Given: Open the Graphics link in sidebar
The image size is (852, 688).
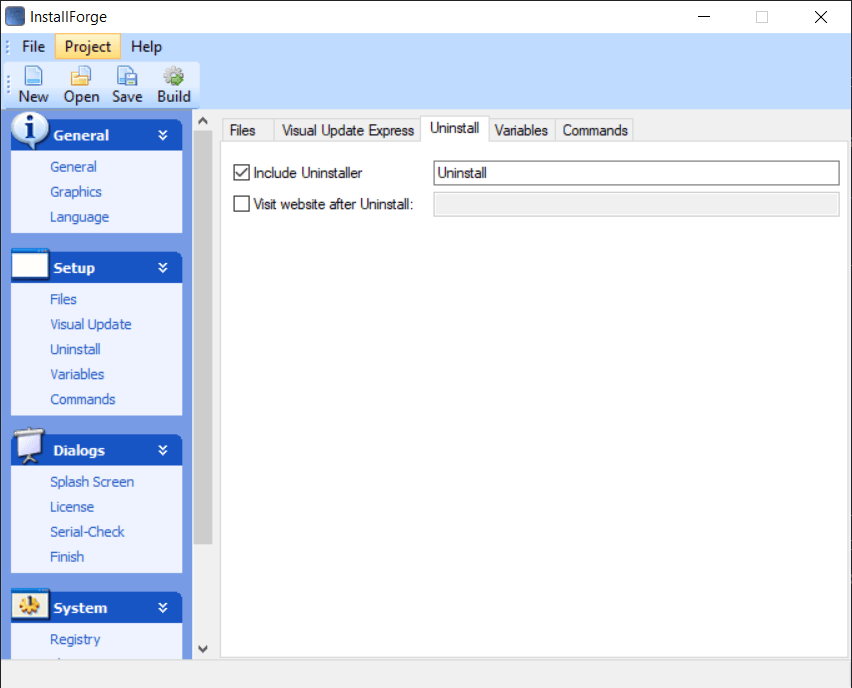Looking at the screenshot, I should (x=76, y=192).
